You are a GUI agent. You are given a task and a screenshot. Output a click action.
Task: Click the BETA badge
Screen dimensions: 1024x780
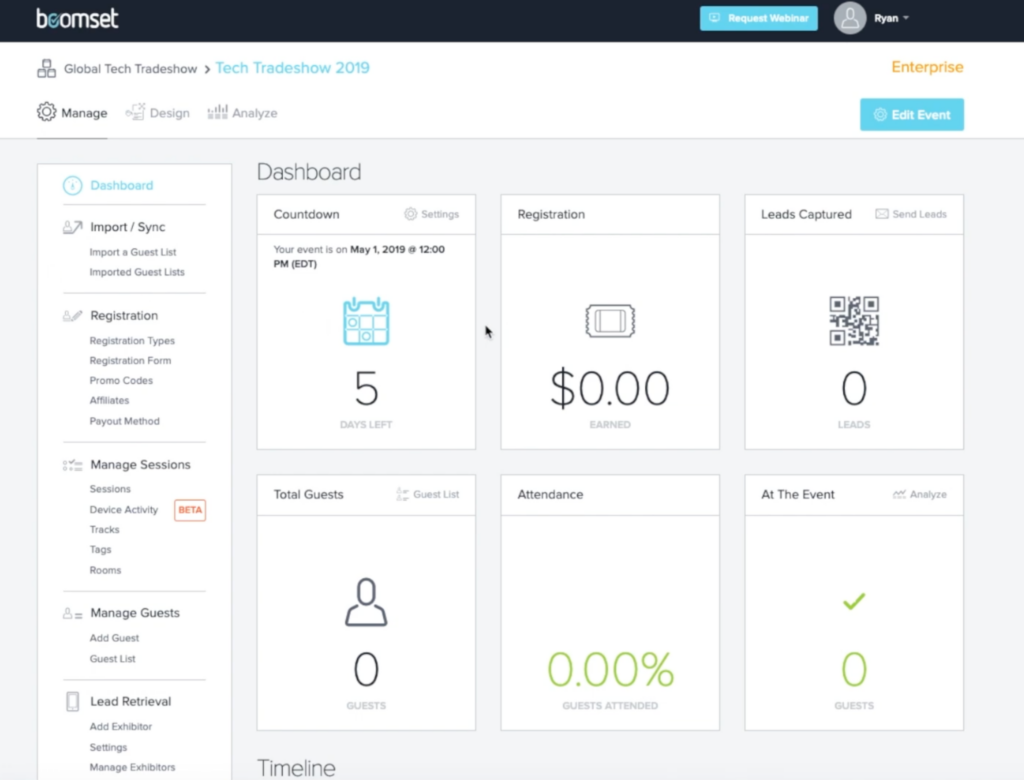190,510
